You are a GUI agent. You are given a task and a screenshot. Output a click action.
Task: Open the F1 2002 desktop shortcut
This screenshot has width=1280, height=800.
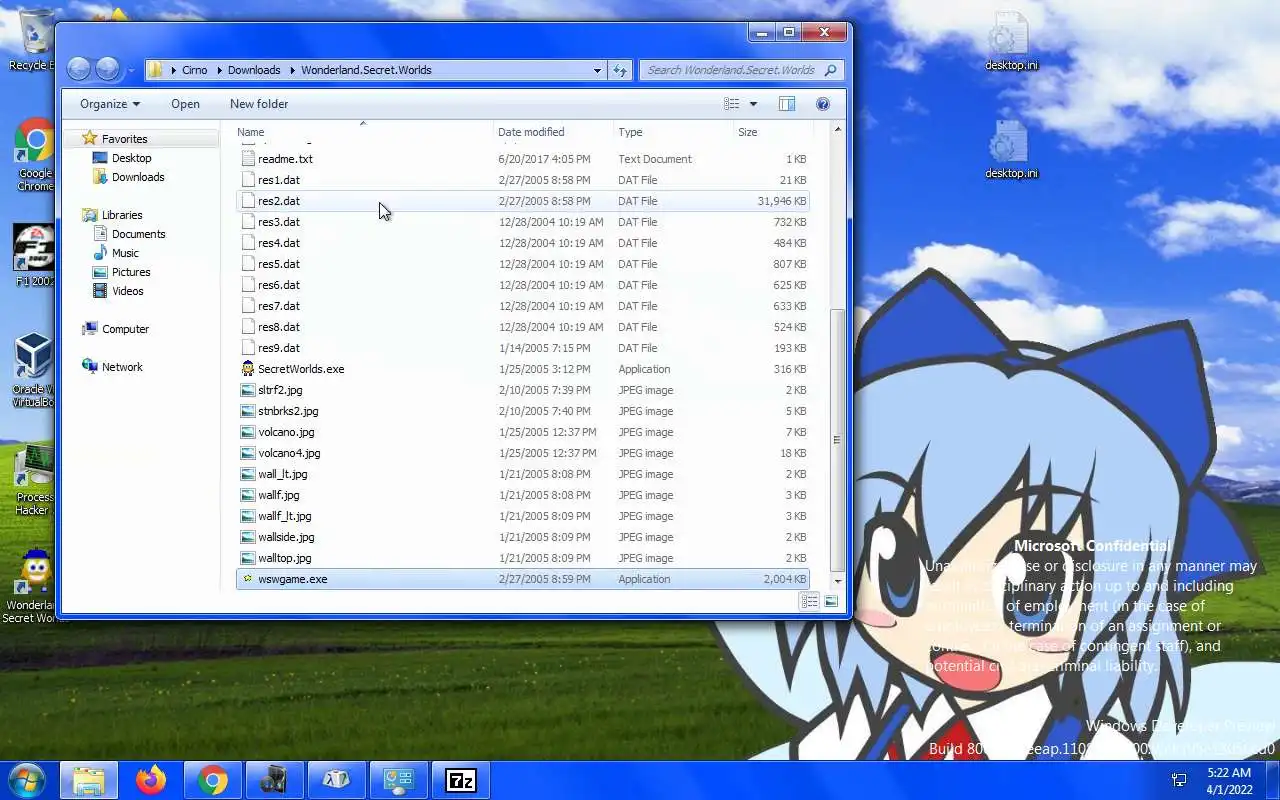tap(34, 255)
